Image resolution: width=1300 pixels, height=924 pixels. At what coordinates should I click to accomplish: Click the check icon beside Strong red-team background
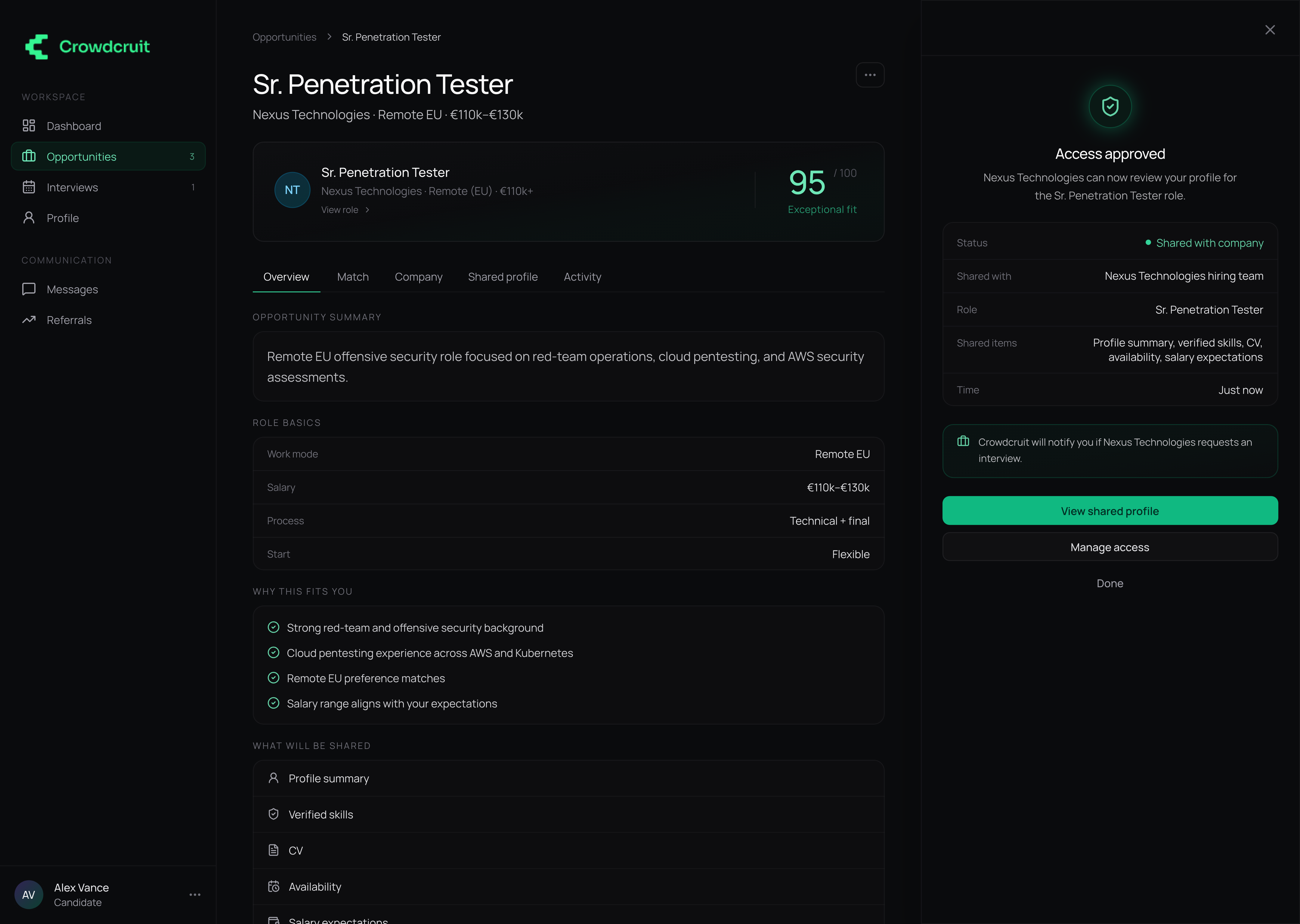(x=274, y=627)
